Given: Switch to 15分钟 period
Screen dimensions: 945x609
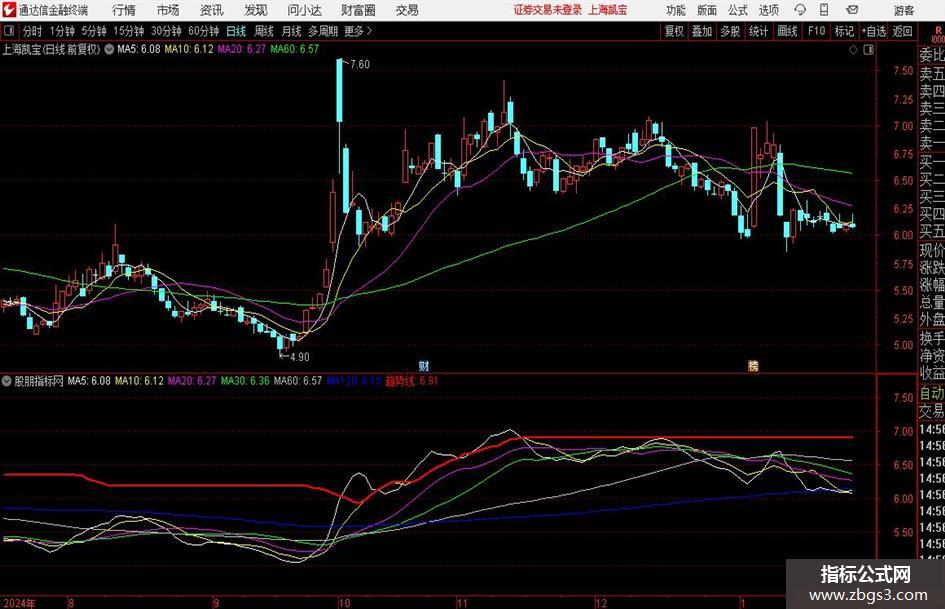Looking at the screenshot, I should click(128, 31).
